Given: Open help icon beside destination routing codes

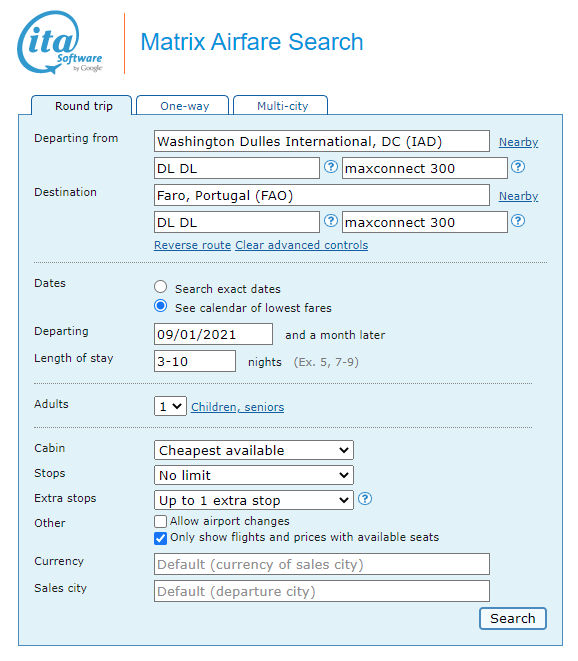Looking at the screenshot, I should pos(331,221).
